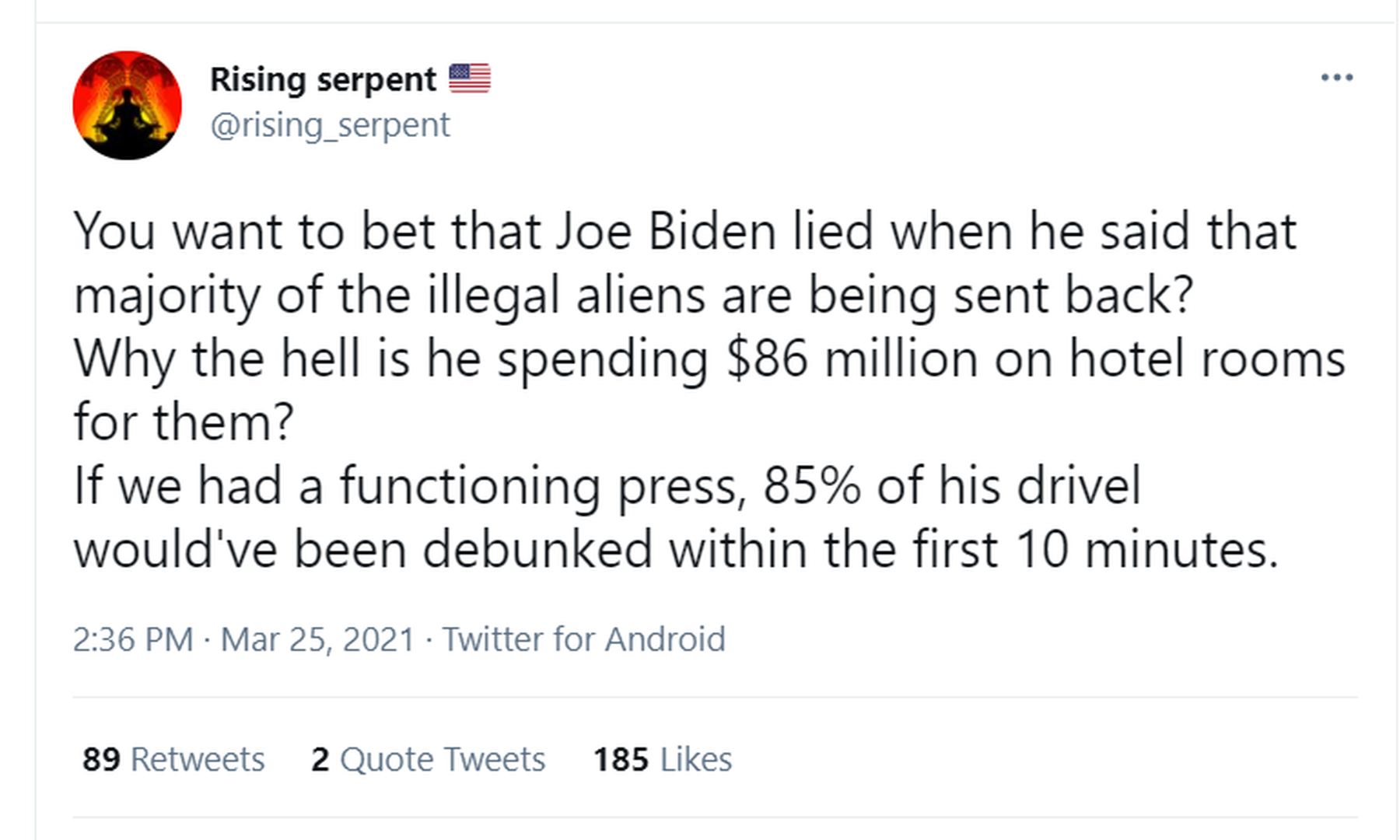Screen dimensions: 1400x840
Task: Click the words "Joe Biden" in the tweet
Action: [x=665, y=232]
